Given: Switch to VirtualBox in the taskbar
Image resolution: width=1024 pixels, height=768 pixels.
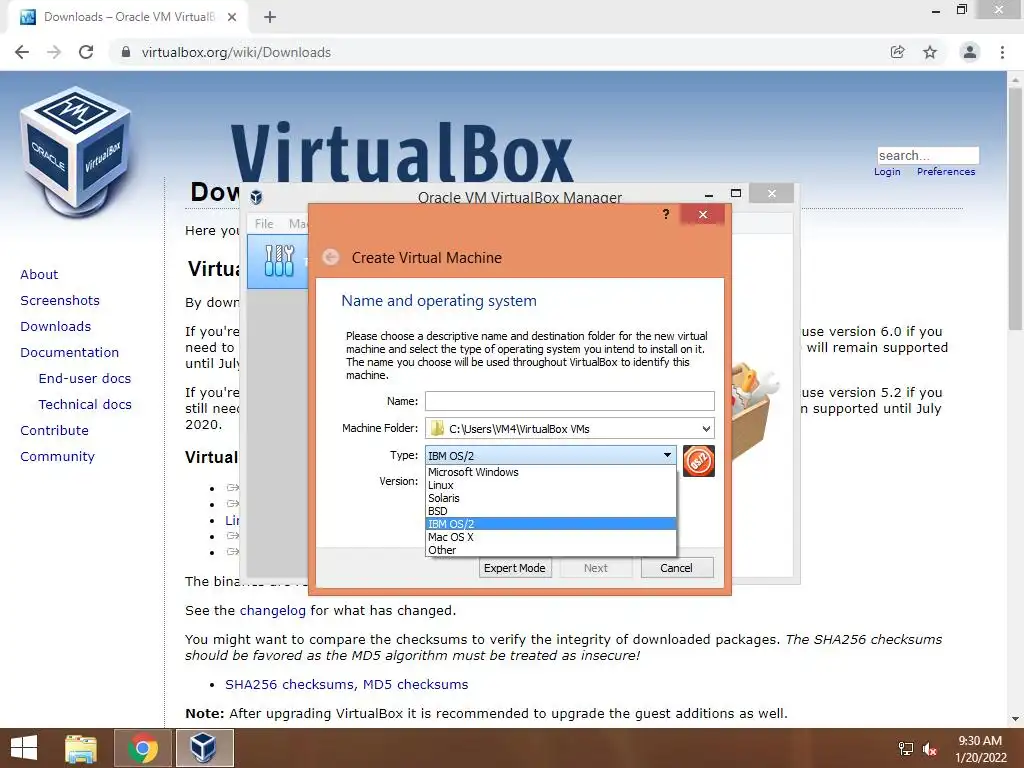Looking at the screenshot, I should click(204, 748).
